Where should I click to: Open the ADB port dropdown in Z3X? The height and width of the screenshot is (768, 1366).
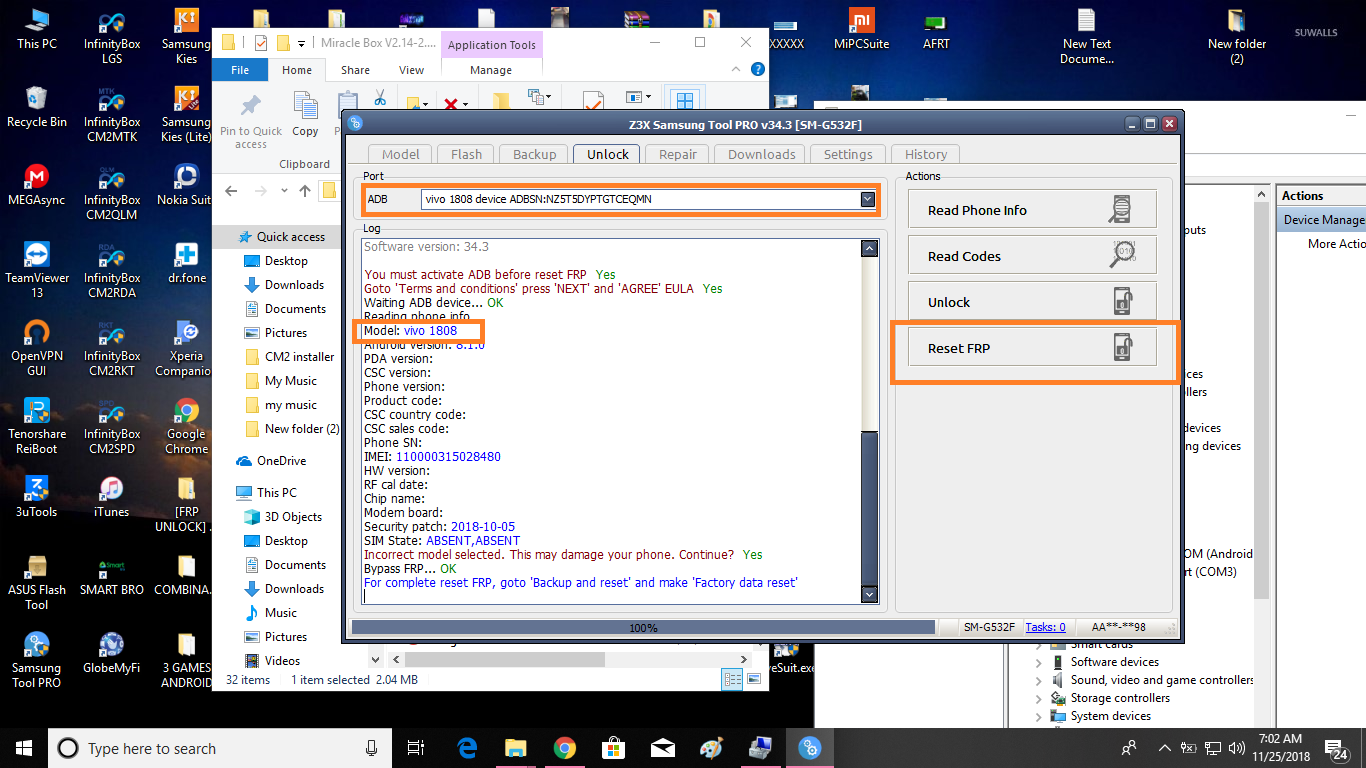coord(867,199)
